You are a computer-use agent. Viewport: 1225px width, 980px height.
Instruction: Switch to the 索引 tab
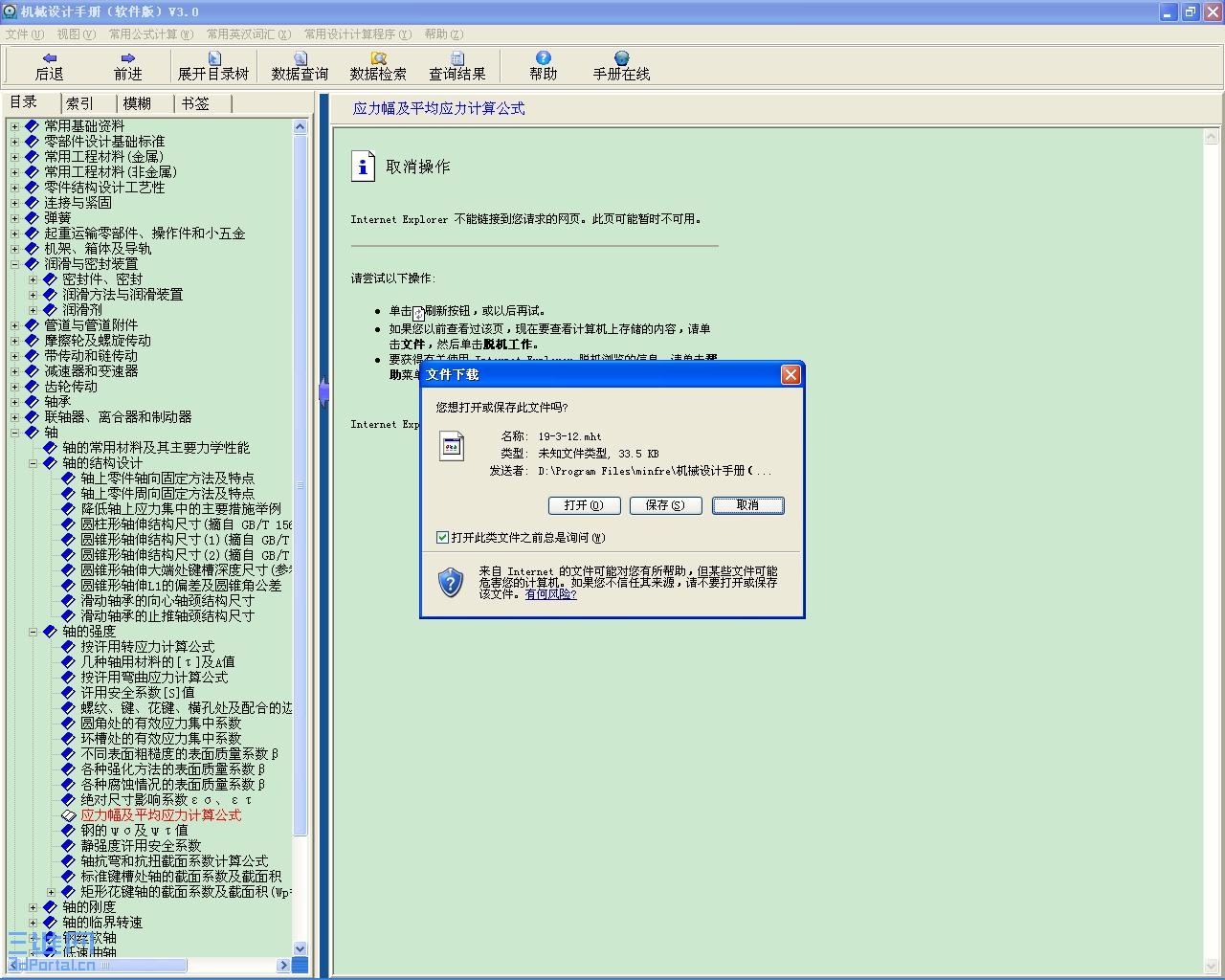(80, 103)
